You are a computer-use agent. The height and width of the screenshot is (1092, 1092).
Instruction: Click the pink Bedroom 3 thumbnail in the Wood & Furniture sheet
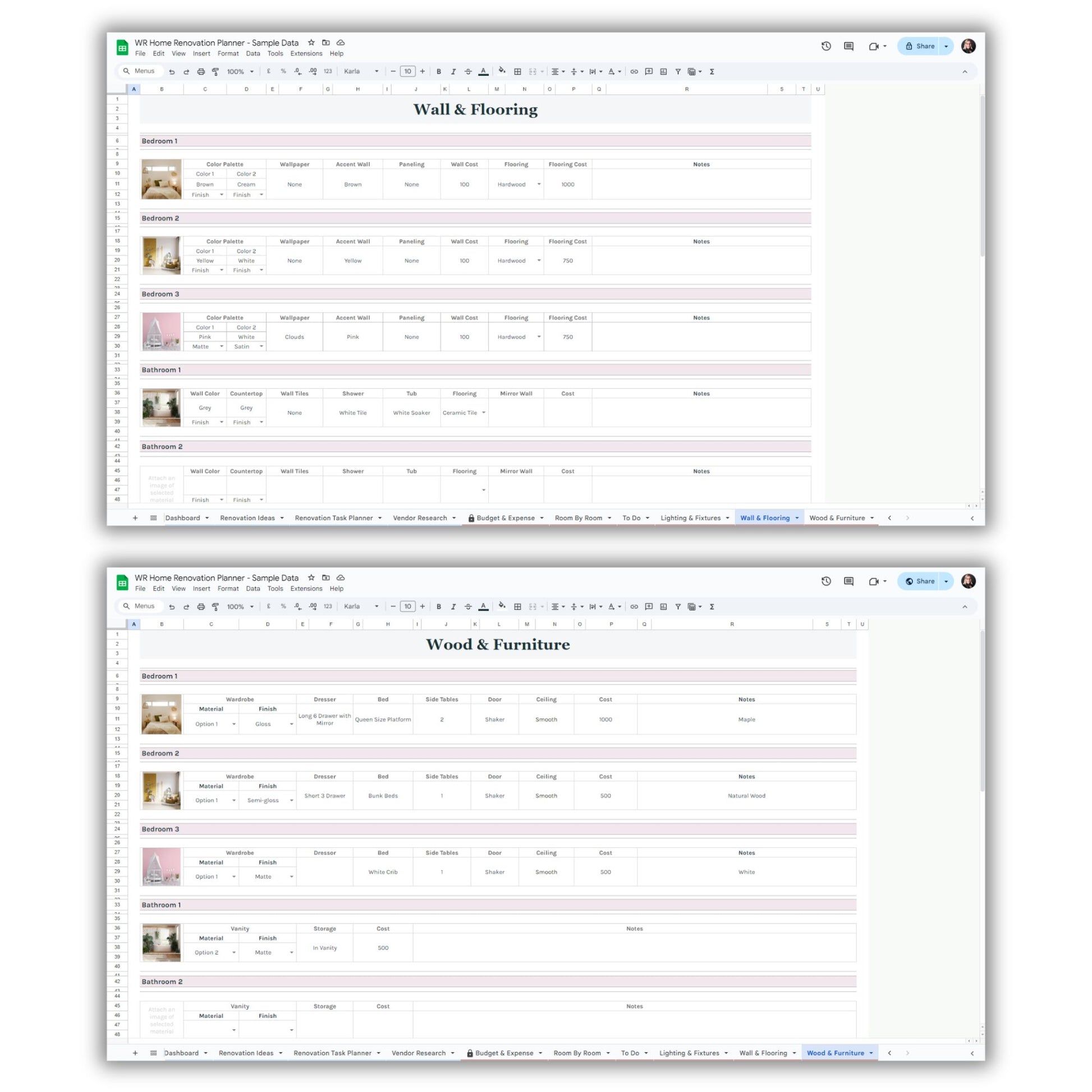pos(161,866)
